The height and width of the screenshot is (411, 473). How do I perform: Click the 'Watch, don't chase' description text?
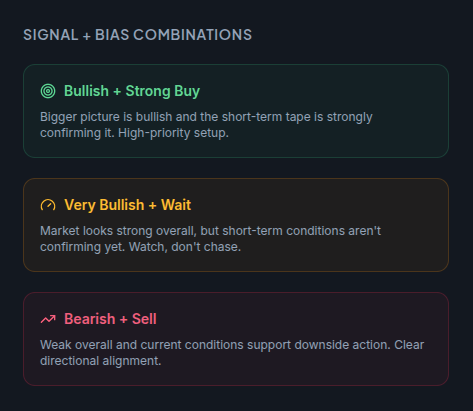click(185, 247)
